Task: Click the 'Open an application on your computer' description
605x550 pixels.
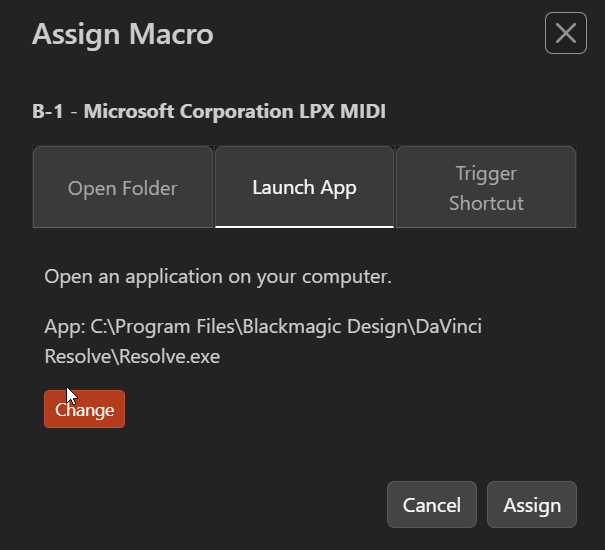Action: pyautogui.click(x=217, y=276)
